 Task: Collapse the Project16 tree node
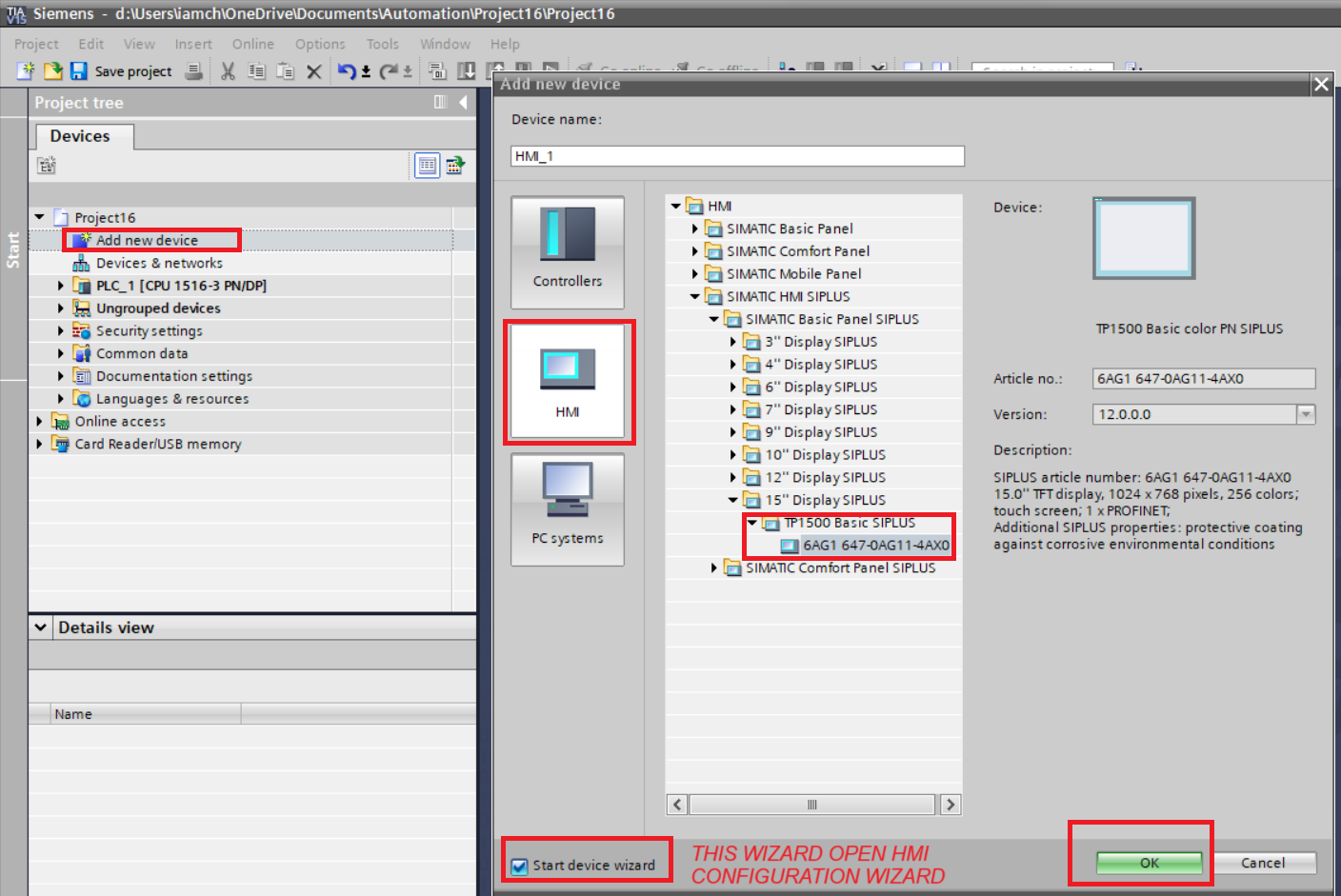pos(40,217)
